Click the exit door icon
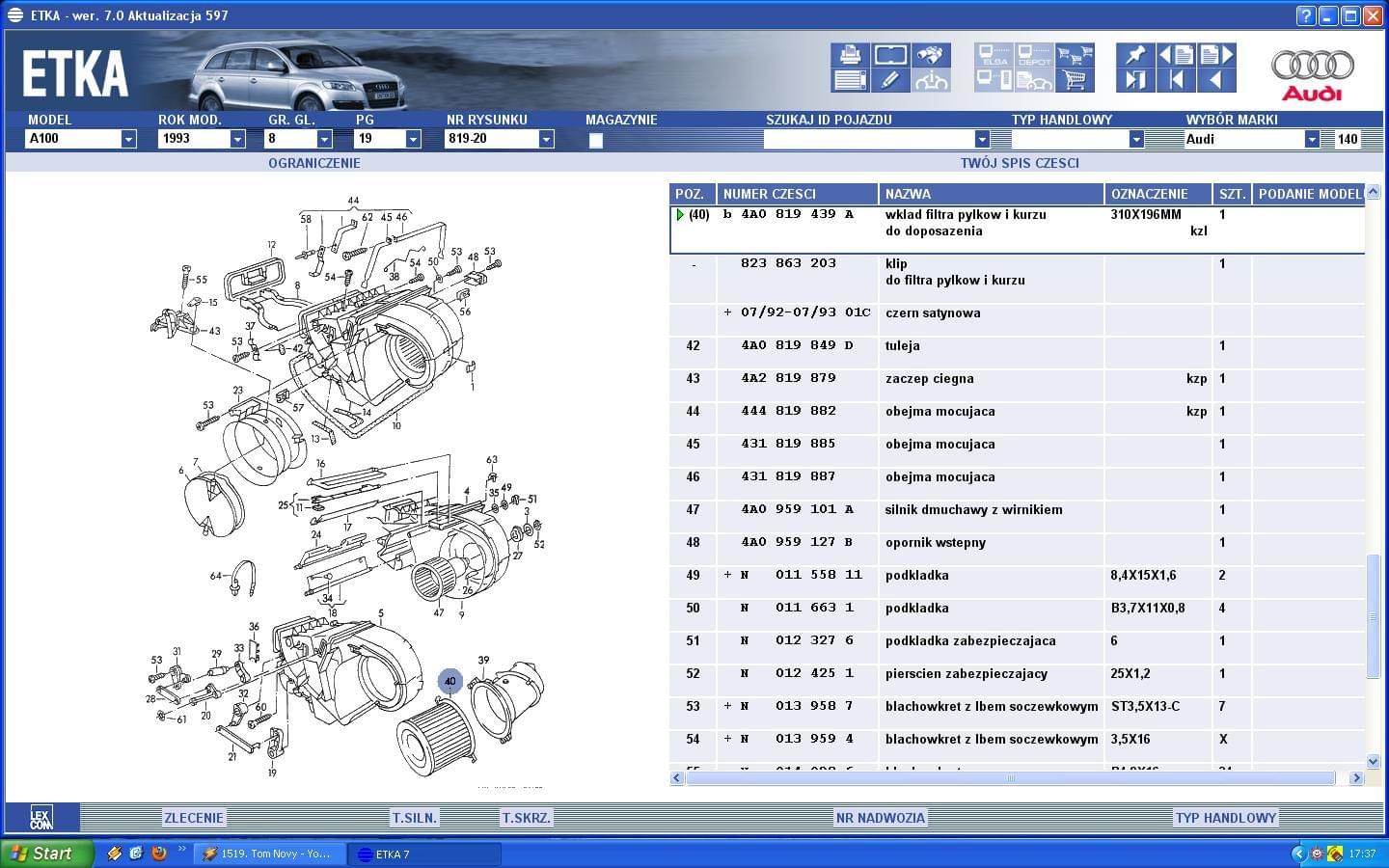The height and width of the screenshot is (868, 1389). tap(1135, 80)
